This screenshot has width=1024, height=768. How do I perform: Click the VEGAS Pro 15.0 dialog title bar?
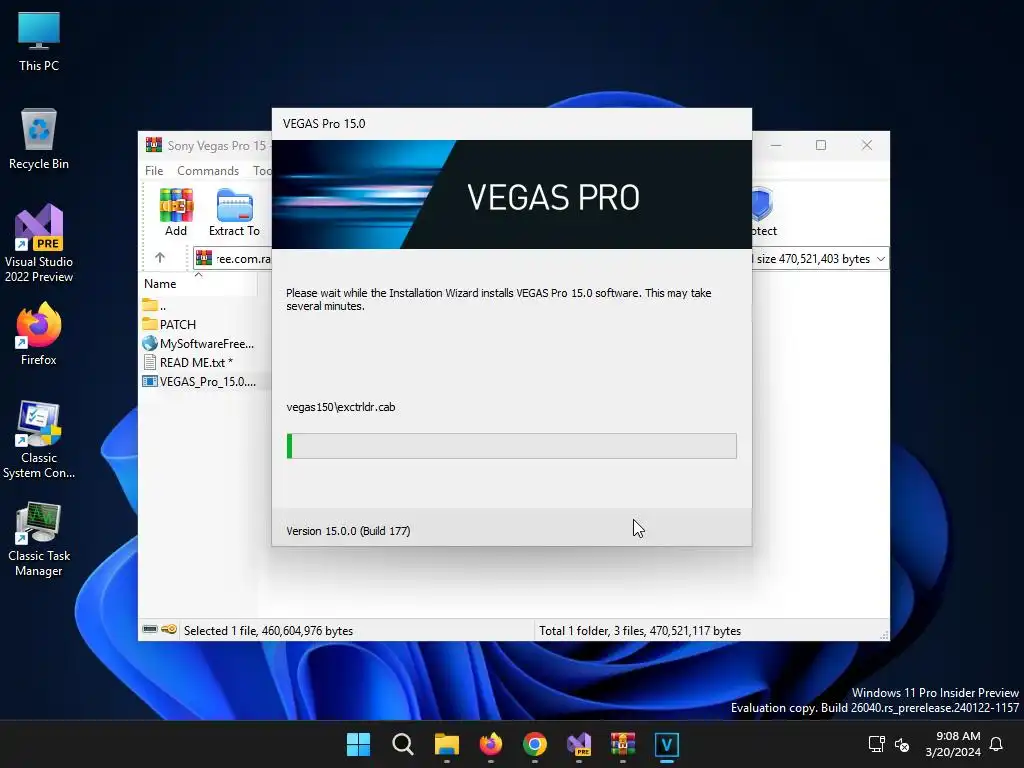[511, 124]
